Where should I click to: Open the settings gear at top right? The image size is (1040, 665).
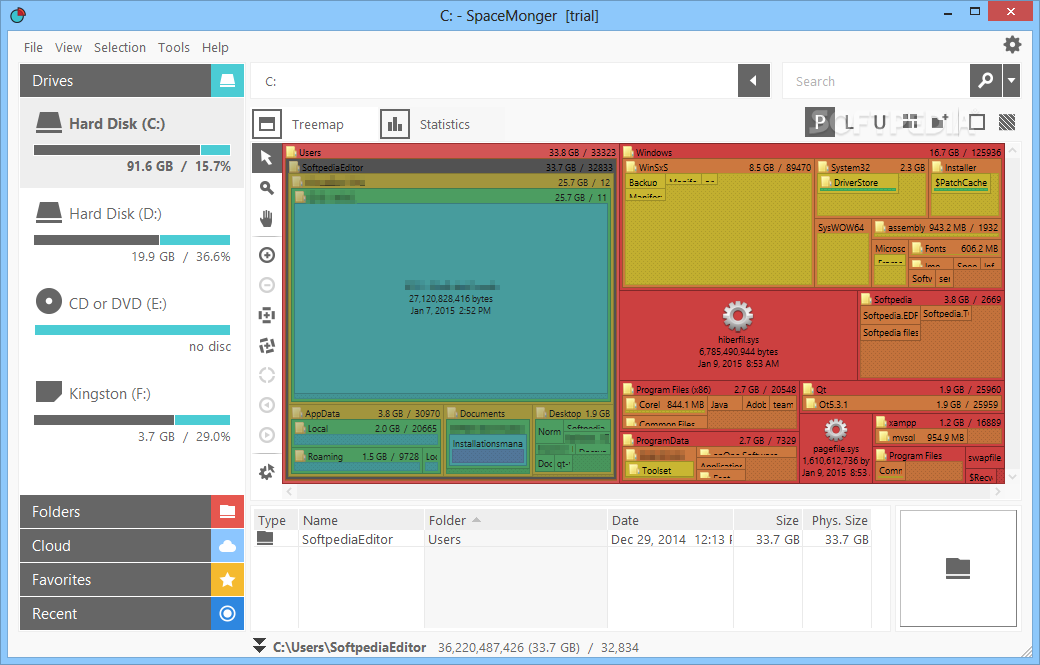1012,44
